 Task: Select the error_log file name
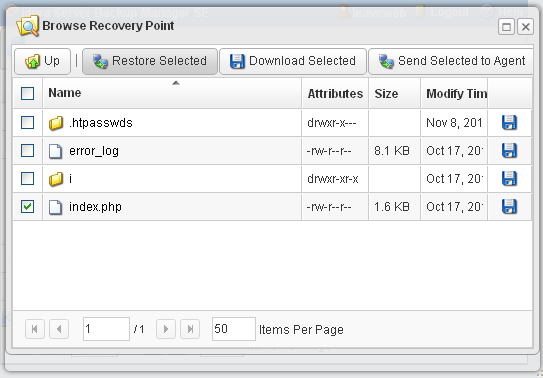click(x=94, y=151)
